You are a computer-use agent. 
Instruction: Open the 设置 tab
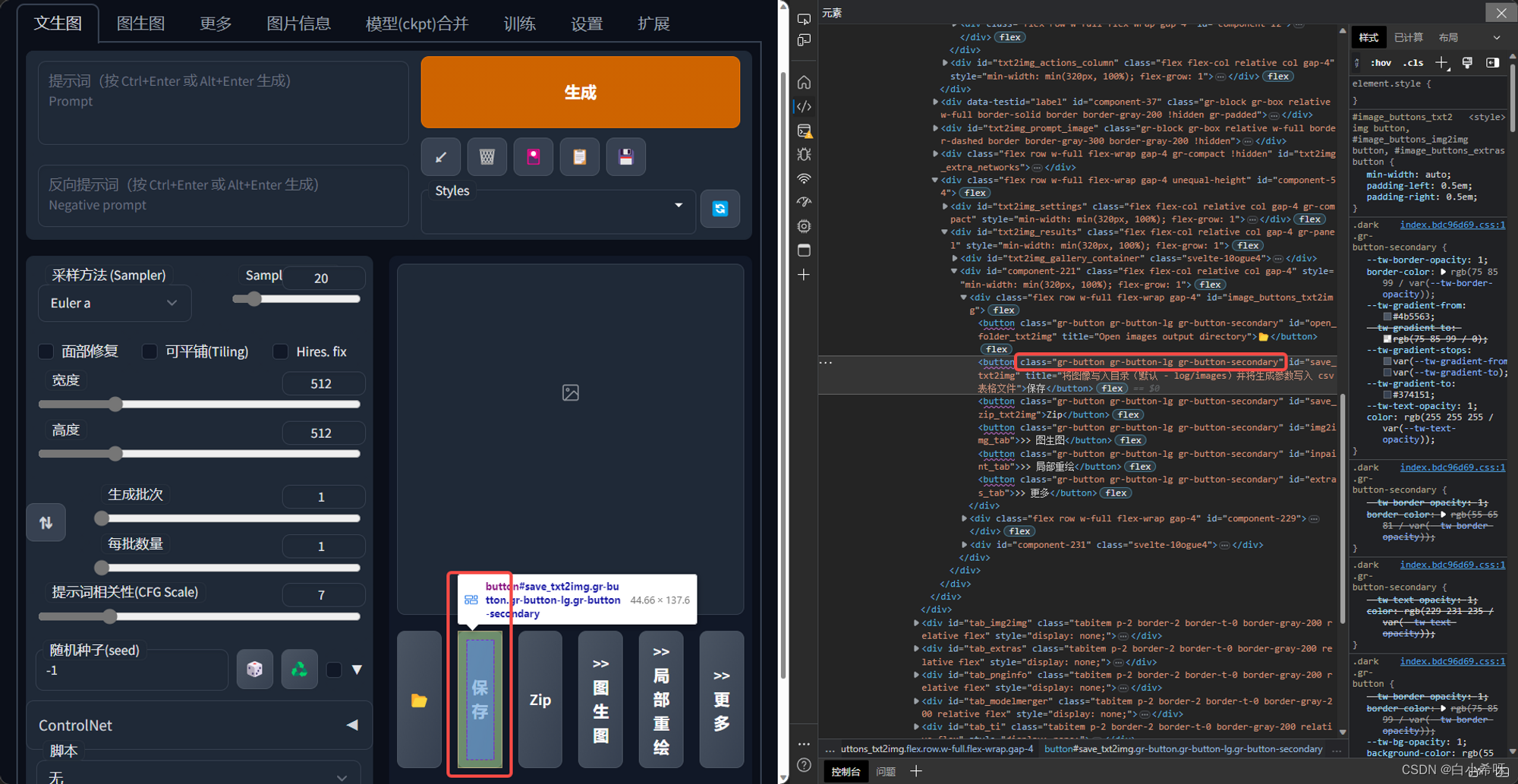(x=587, y=24)
